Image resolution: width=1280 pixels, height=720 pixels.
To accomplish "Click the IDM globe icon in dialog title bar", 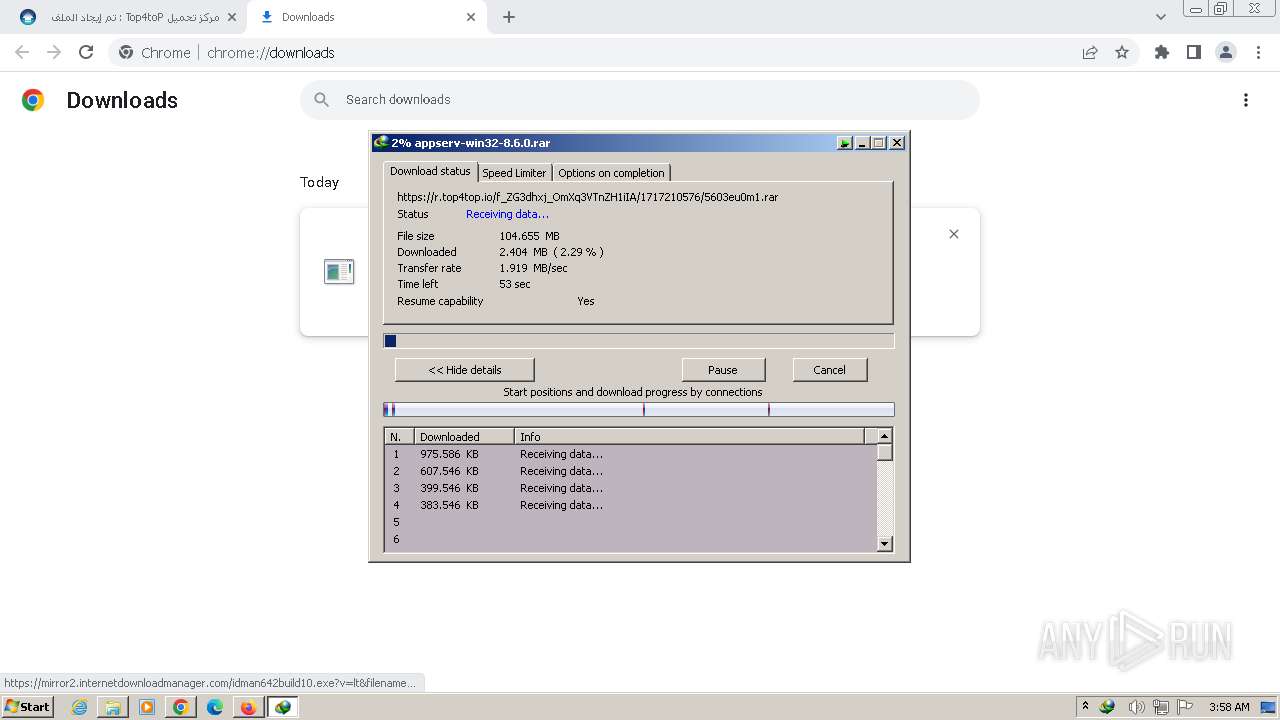I will 380,143.
